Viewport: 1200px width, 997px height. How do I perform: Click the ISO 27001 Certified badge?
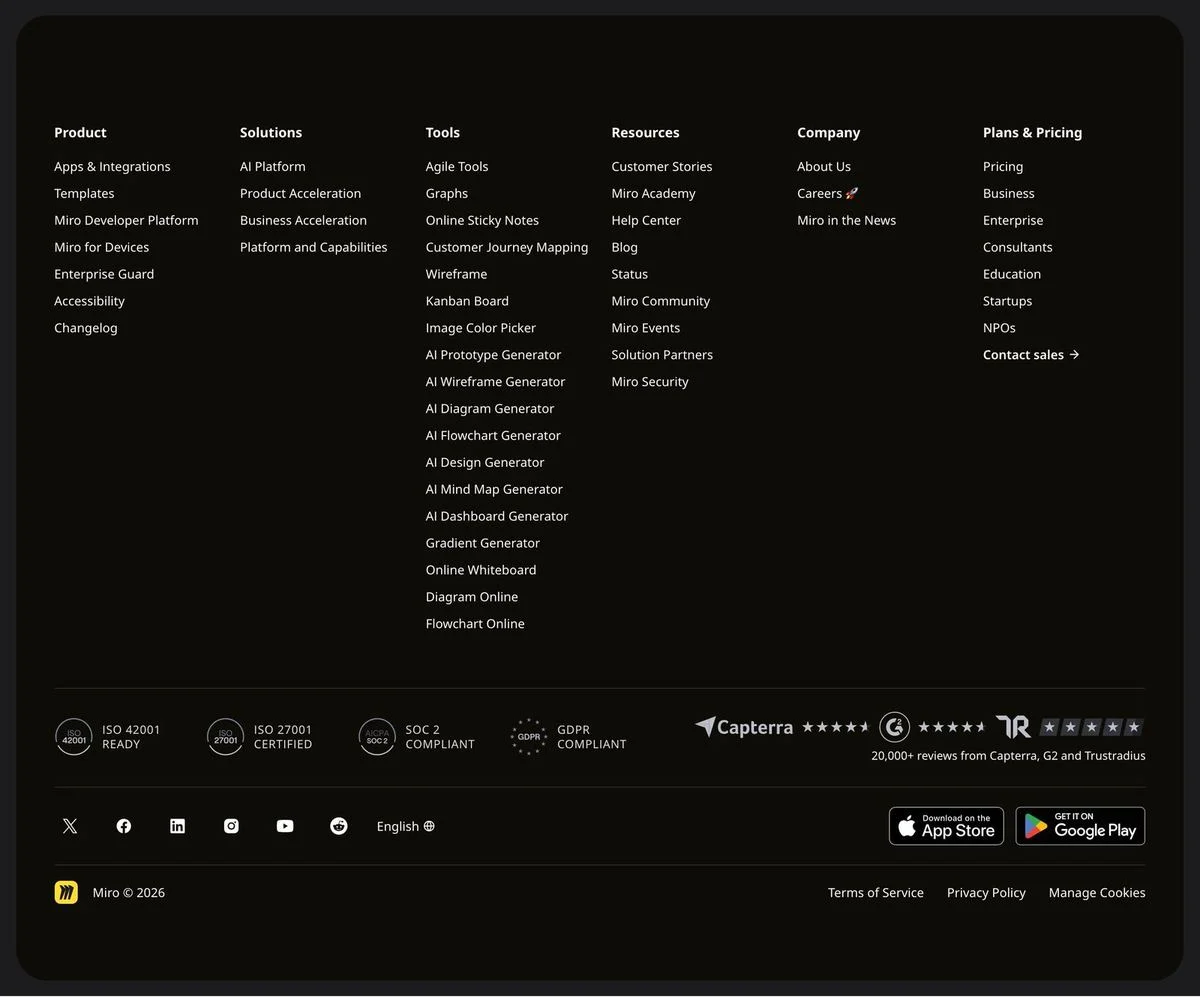[x=260, y=737]
